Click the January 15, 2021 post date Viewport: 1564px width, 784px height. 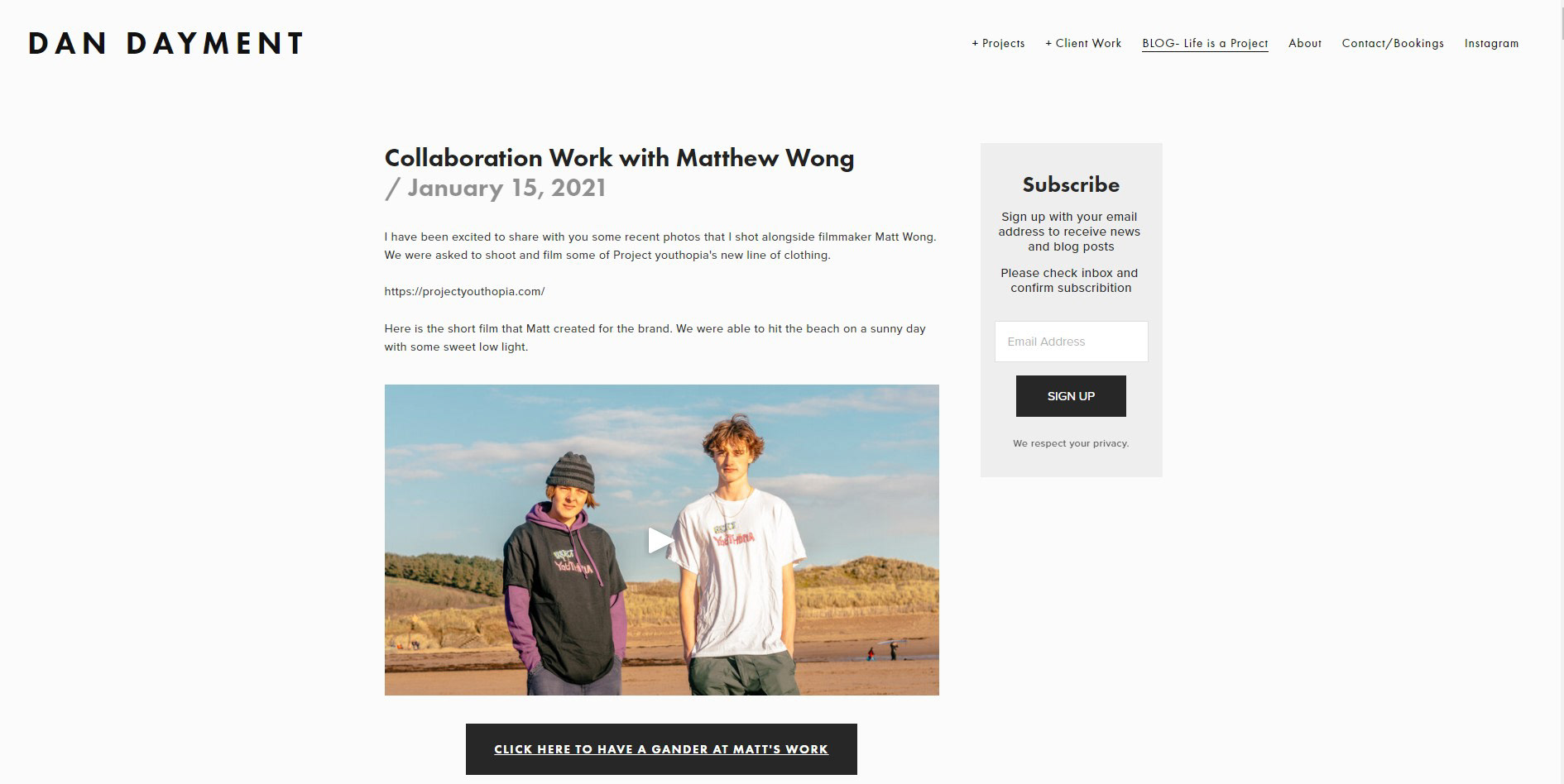pos(495,188)
